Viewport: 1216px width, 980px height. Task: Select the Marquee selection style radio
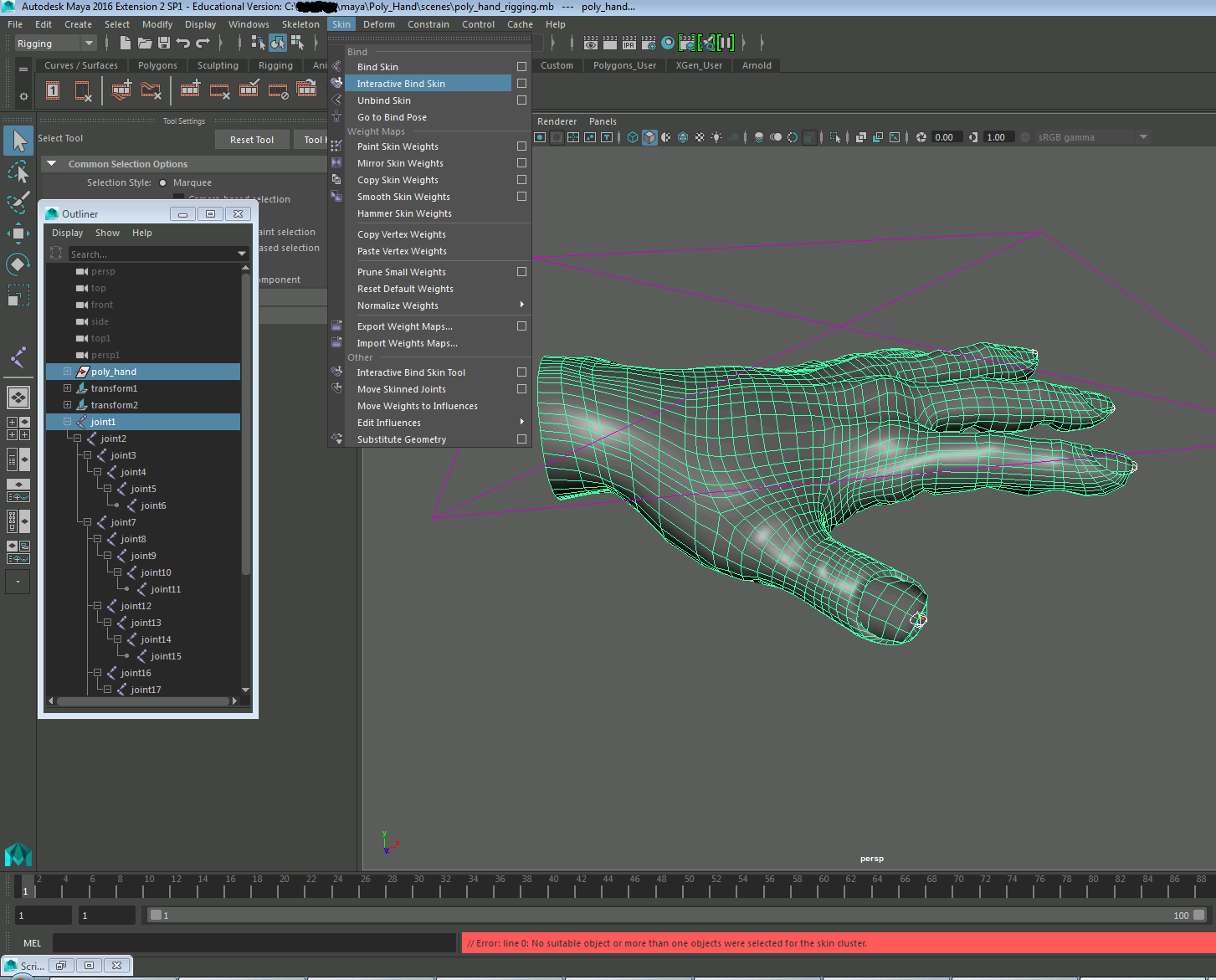pyautogui.click(x=163, y=182)
